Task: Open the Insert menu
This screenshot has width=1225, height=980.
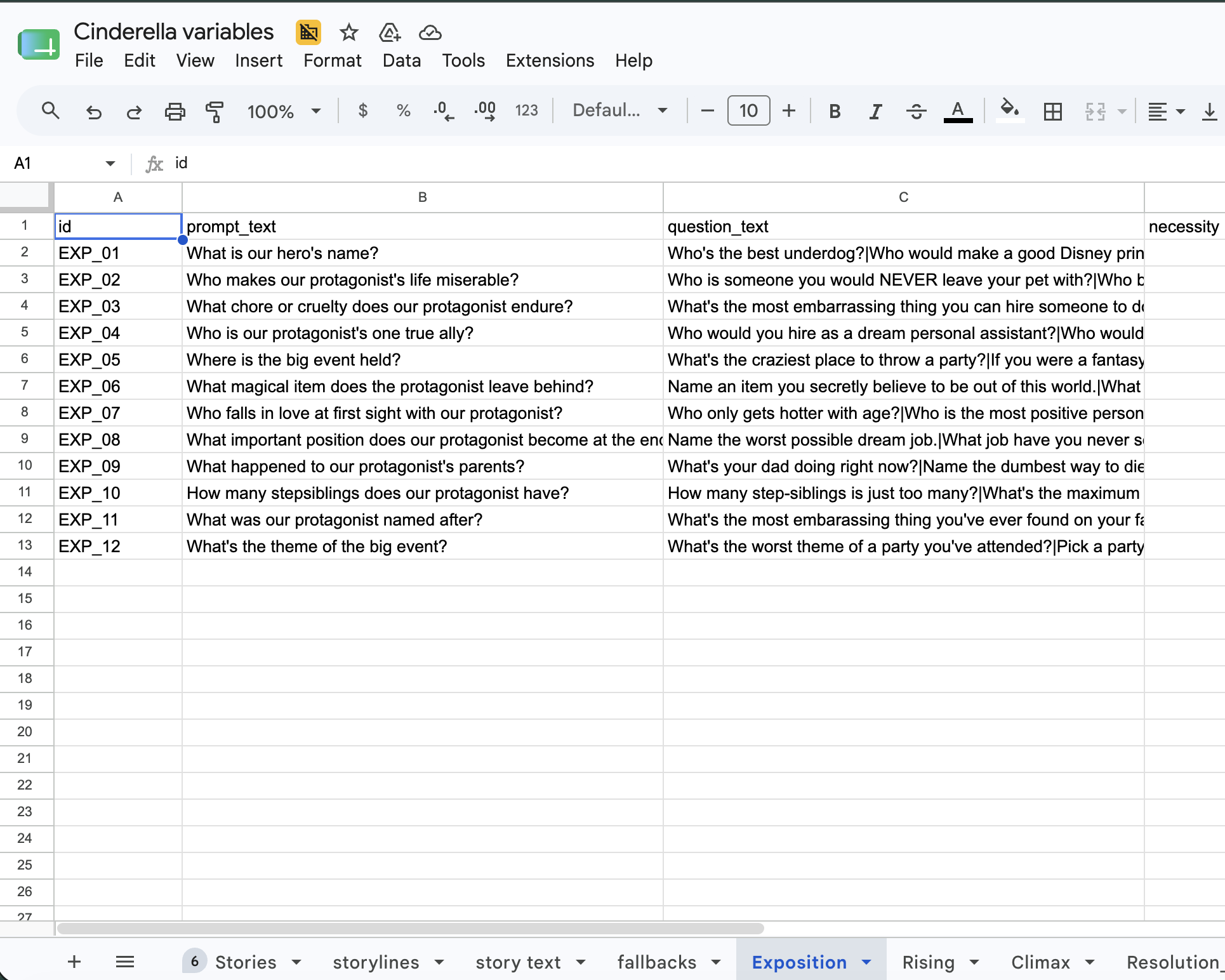Action: (258, 61)
